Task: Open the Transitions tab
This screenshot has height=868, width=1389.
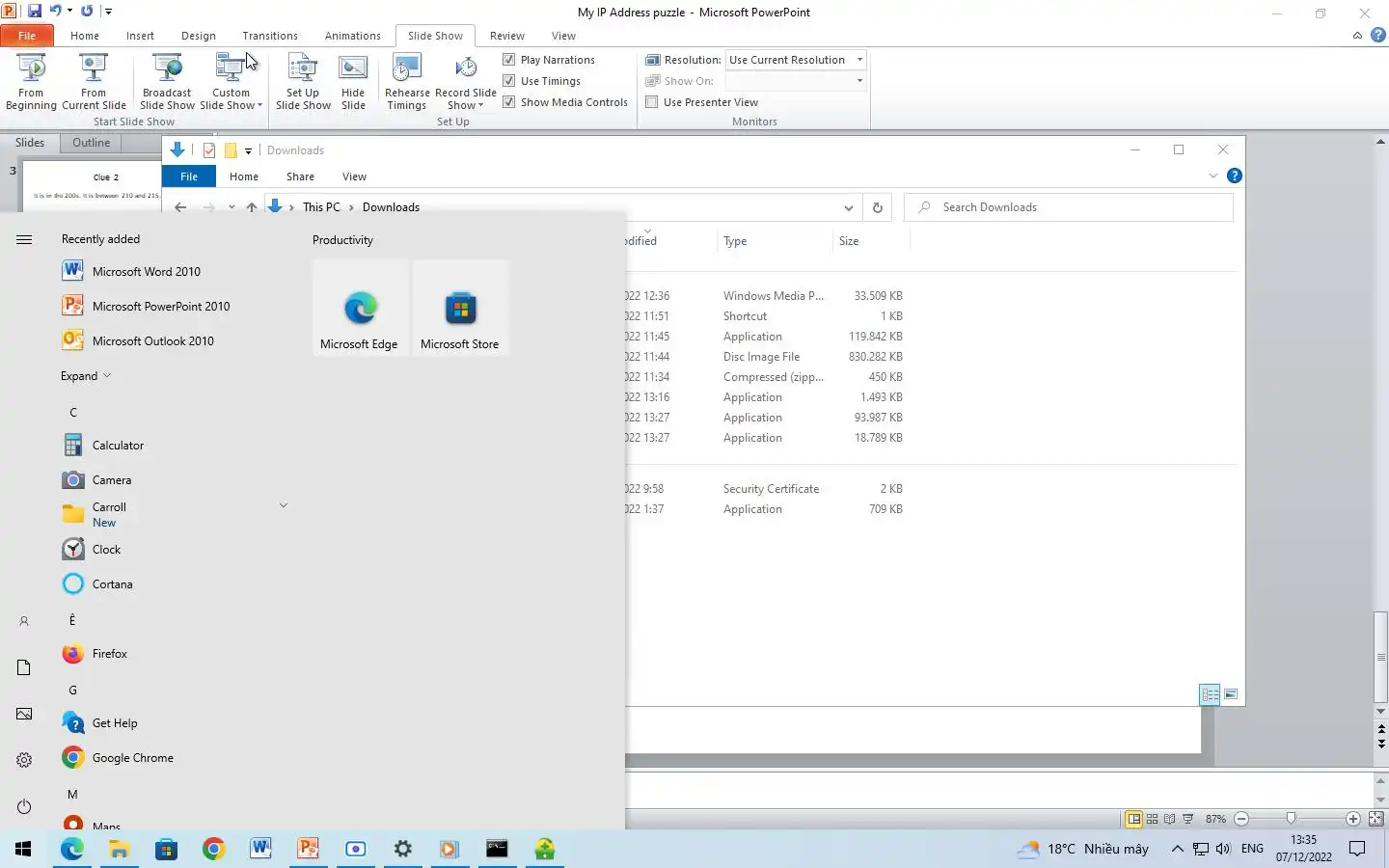Action: coord(270,36)
